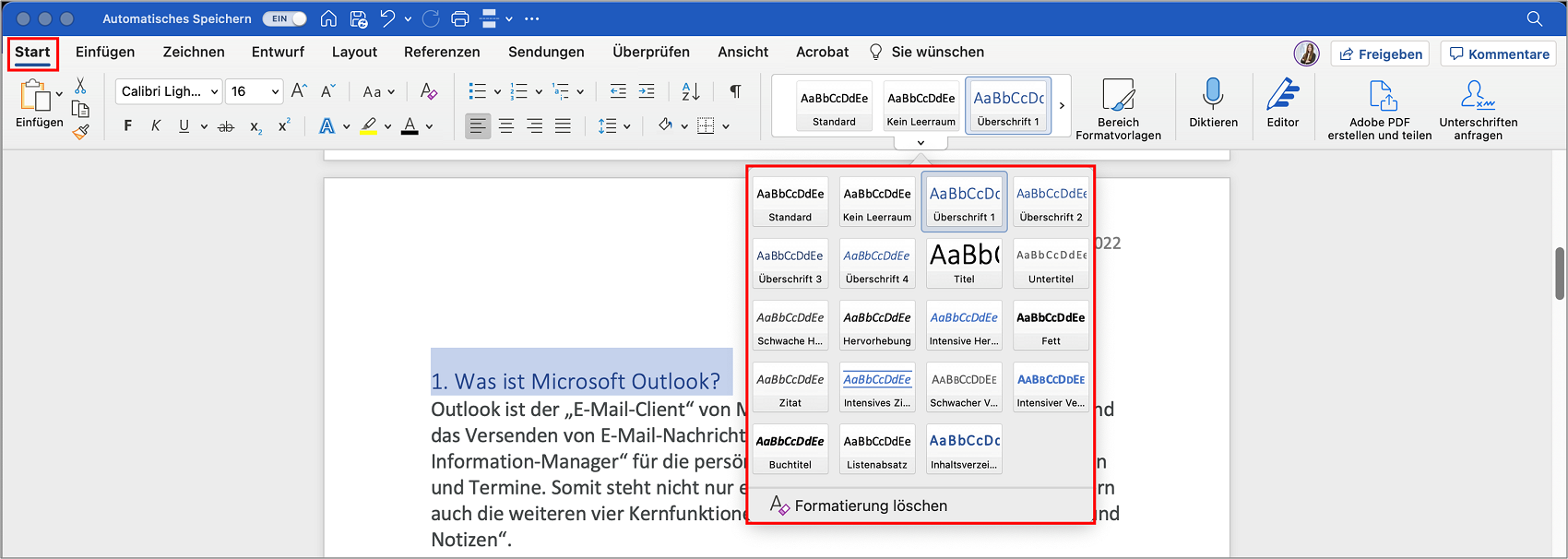Image resolution: width=1568 pixels, height=559 pixels.
Task: Click the vertical document scrollbar thumb
Action: [x=1560, y=273]
